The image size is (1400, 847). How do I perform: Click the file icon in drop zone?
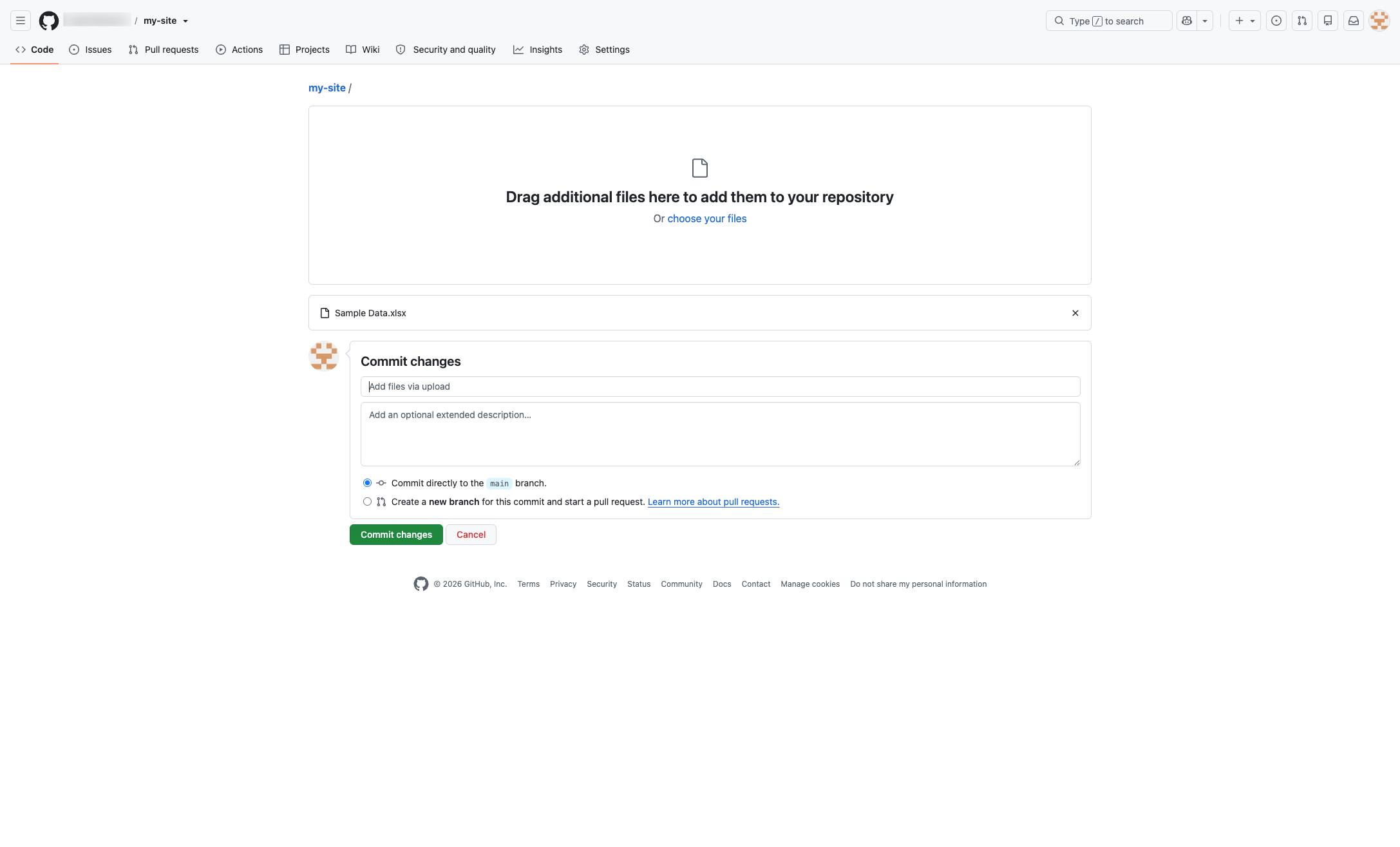pyautogui.click(x=700, y=168)
